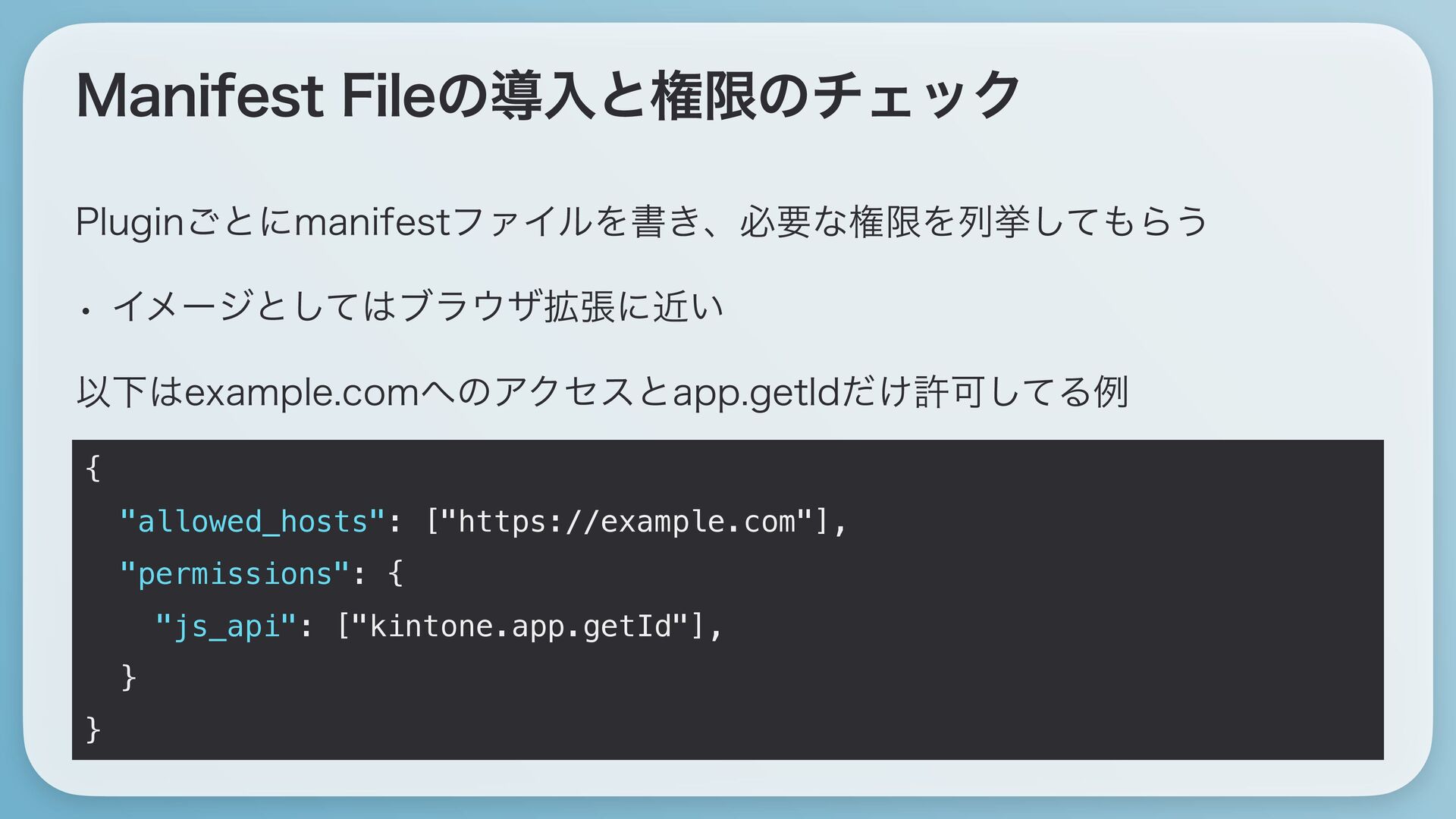Click the slide title "Manifest Fileの導入と権限のチェック"
Image resolution: width=1456 pixels, height=819 pixels.
coord(548,96)
